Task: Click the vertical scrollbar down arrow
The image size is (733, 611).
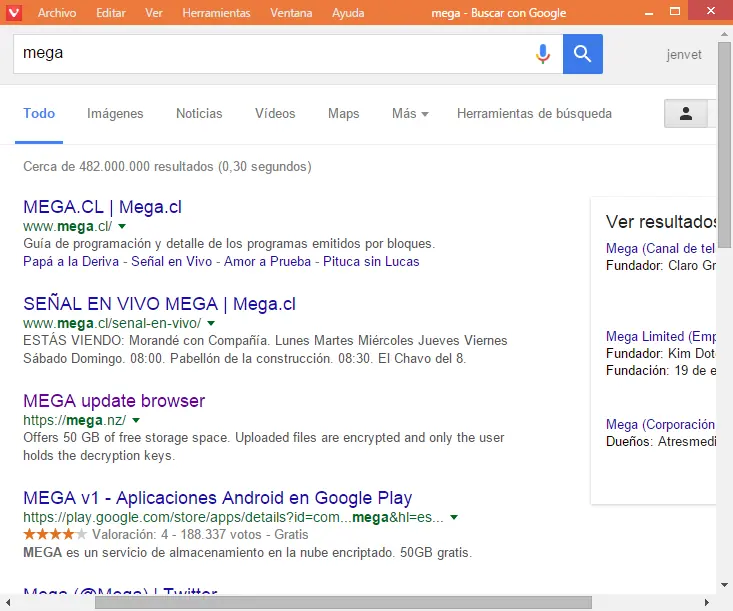Action: (724, 584)
